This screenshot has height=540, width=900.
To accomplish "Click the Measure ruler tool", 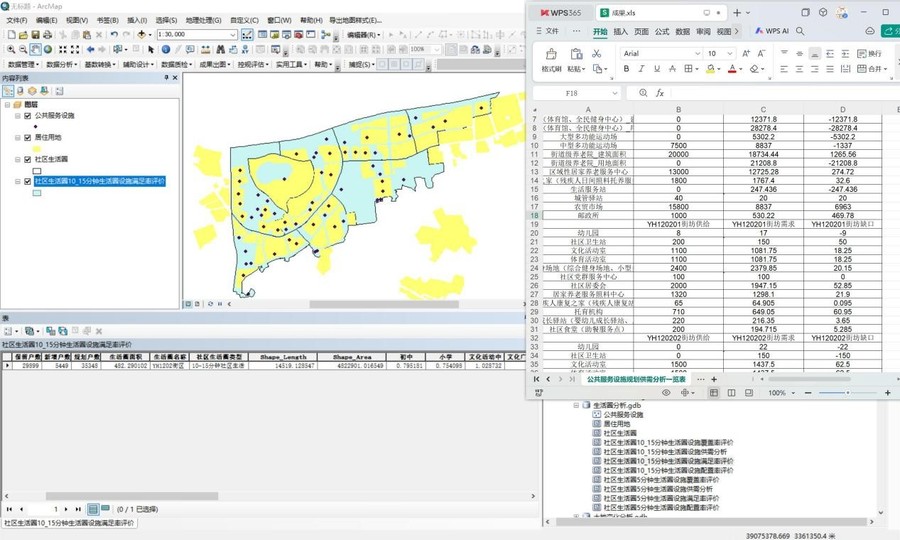I will [x=205, y=50].
